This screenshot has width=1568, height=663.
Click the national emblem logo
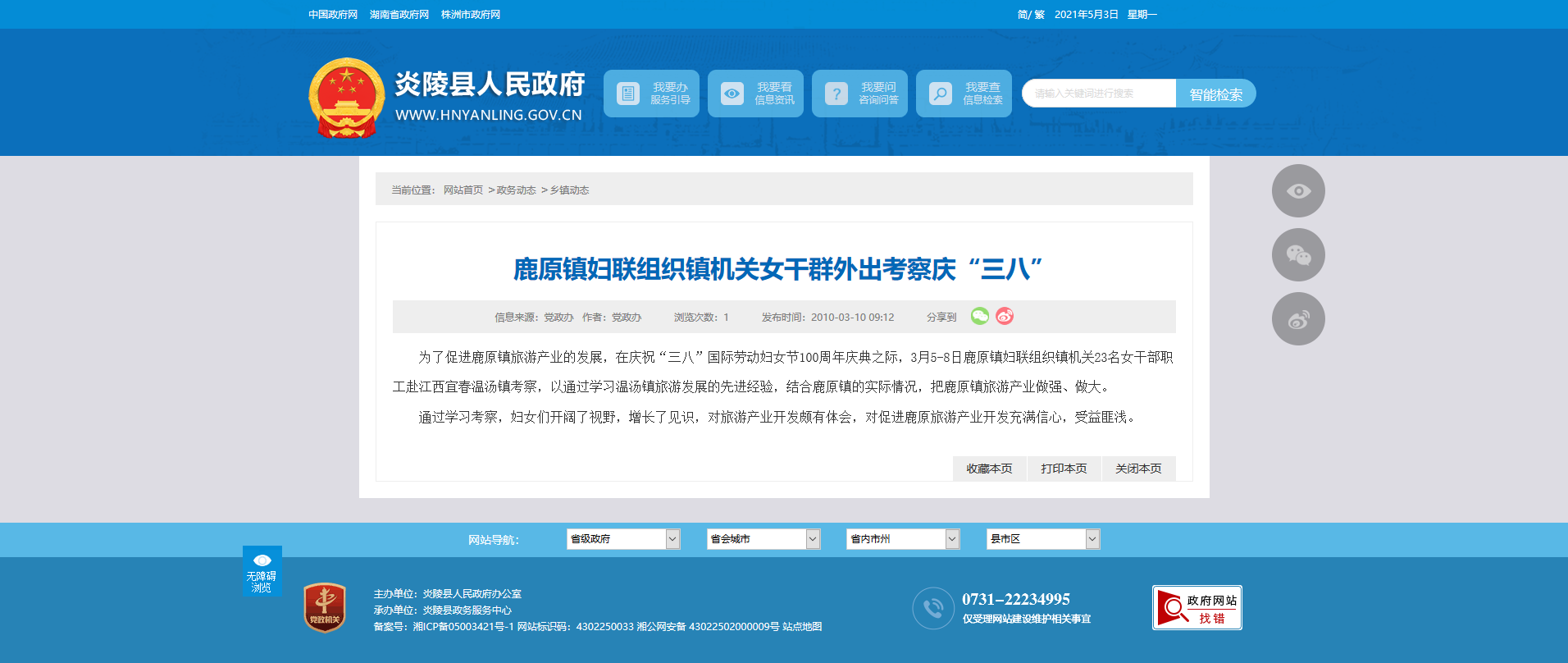(x=346, y=98)
